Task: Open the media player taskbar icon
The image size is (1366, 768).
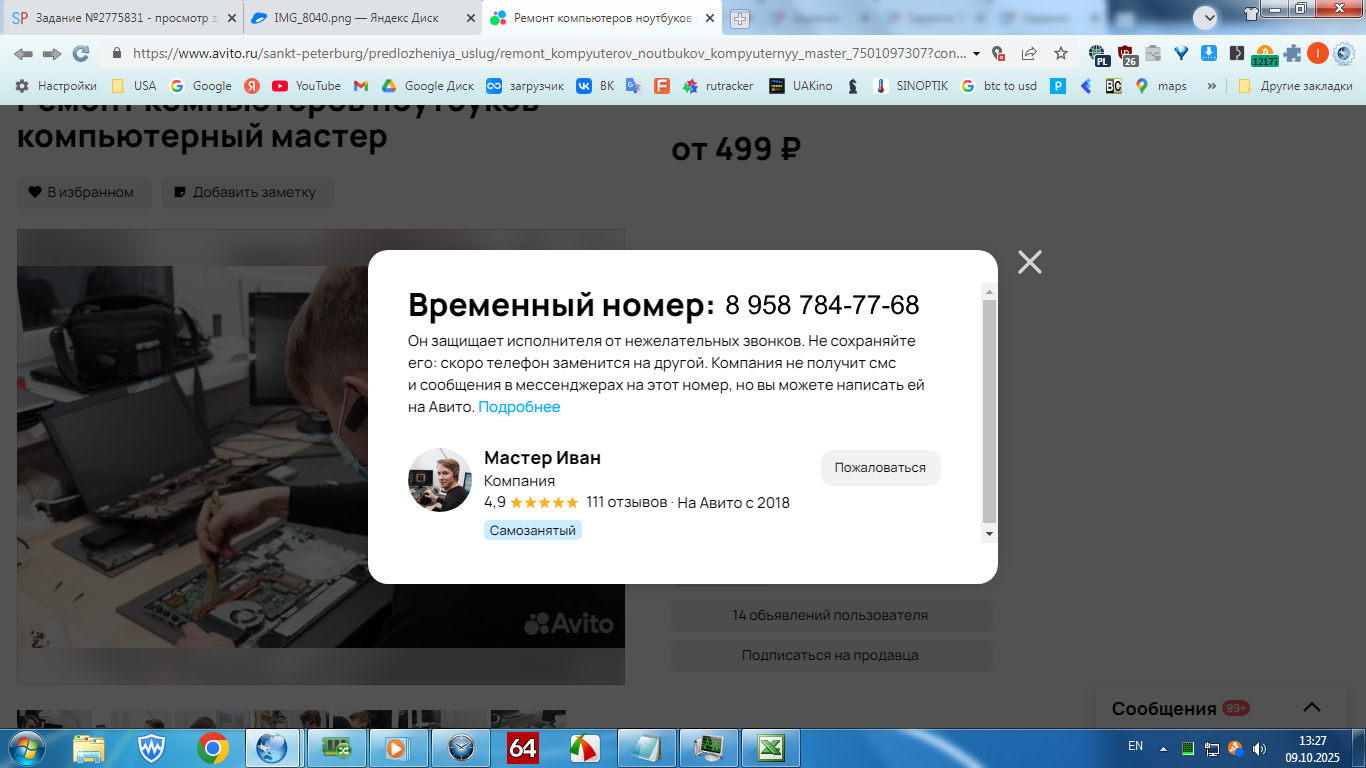Action: click(x=398, y=748)
